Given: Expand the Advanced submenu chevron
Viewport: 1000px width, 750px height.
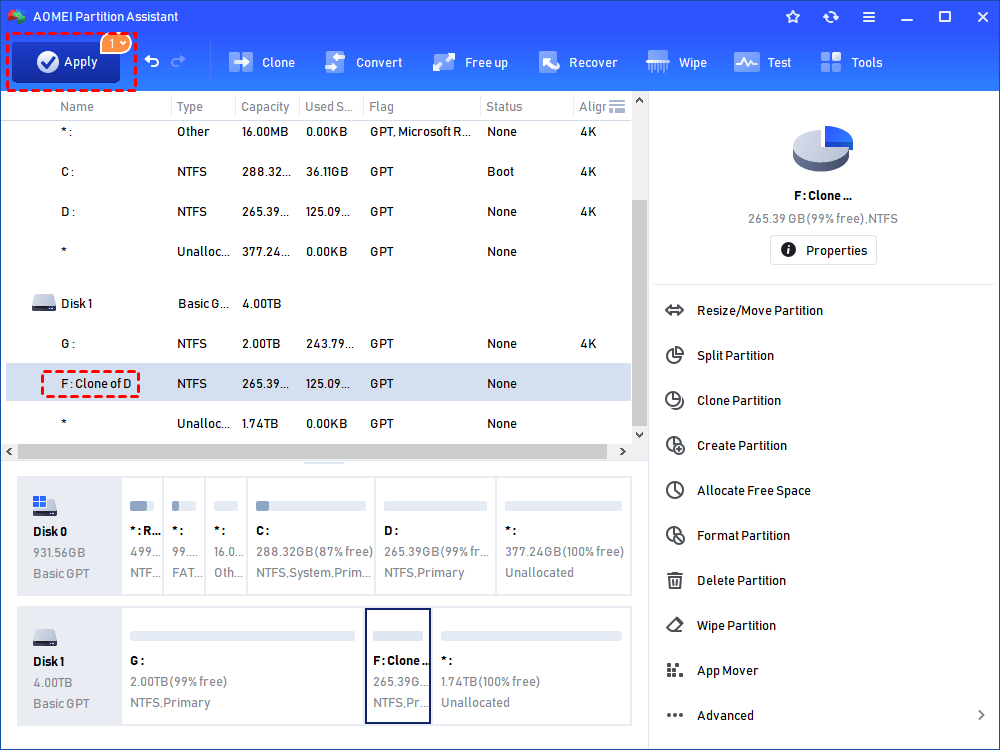Looking at the screenshot, I should click(981, 715).
